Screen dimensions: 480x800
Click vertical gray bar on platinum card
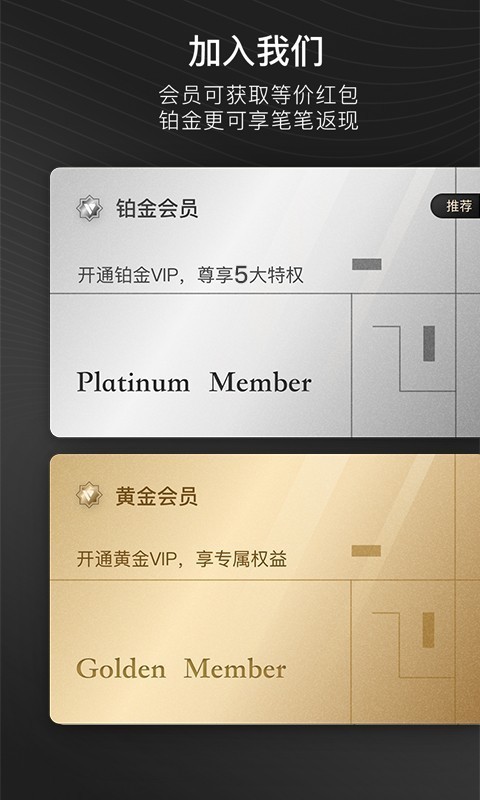[429, 343]
